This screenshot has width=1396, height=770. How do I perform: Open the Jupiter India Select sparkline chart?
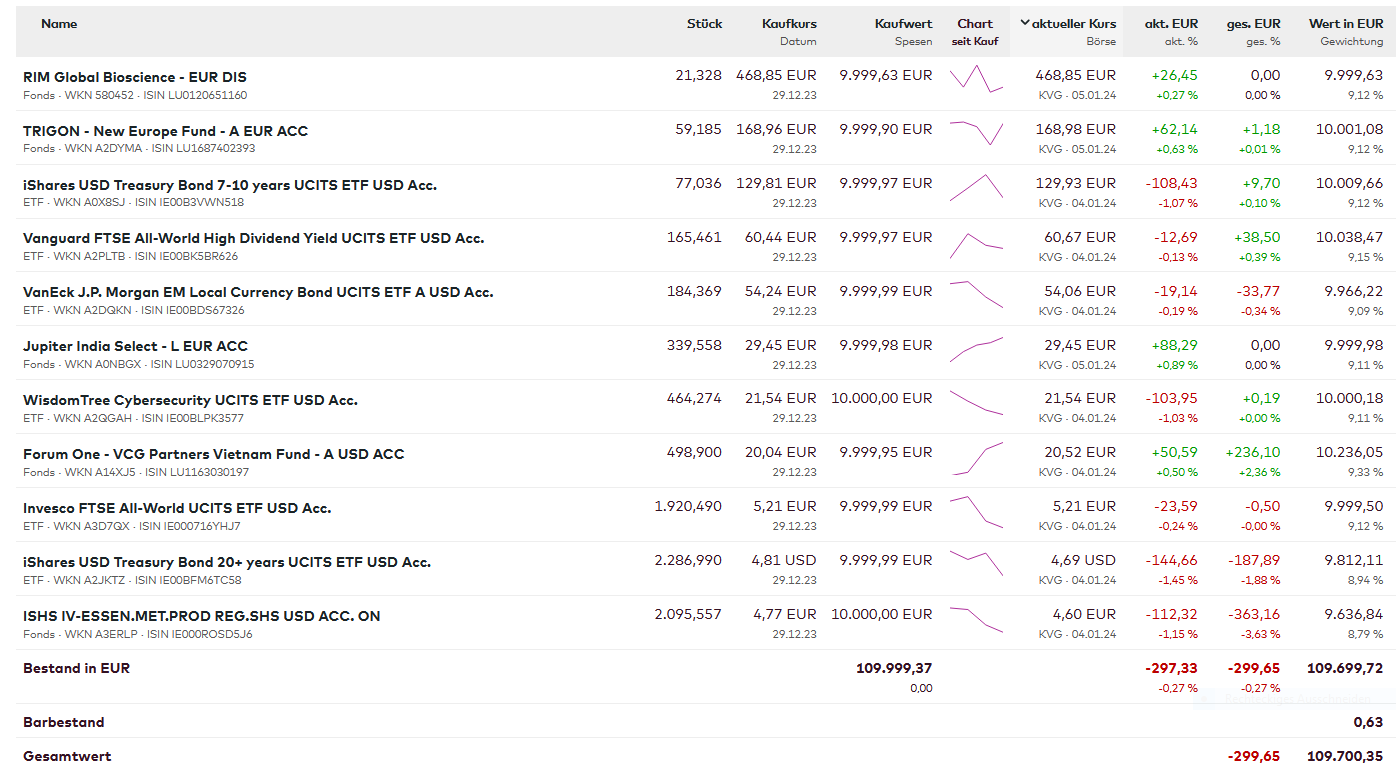976,349
